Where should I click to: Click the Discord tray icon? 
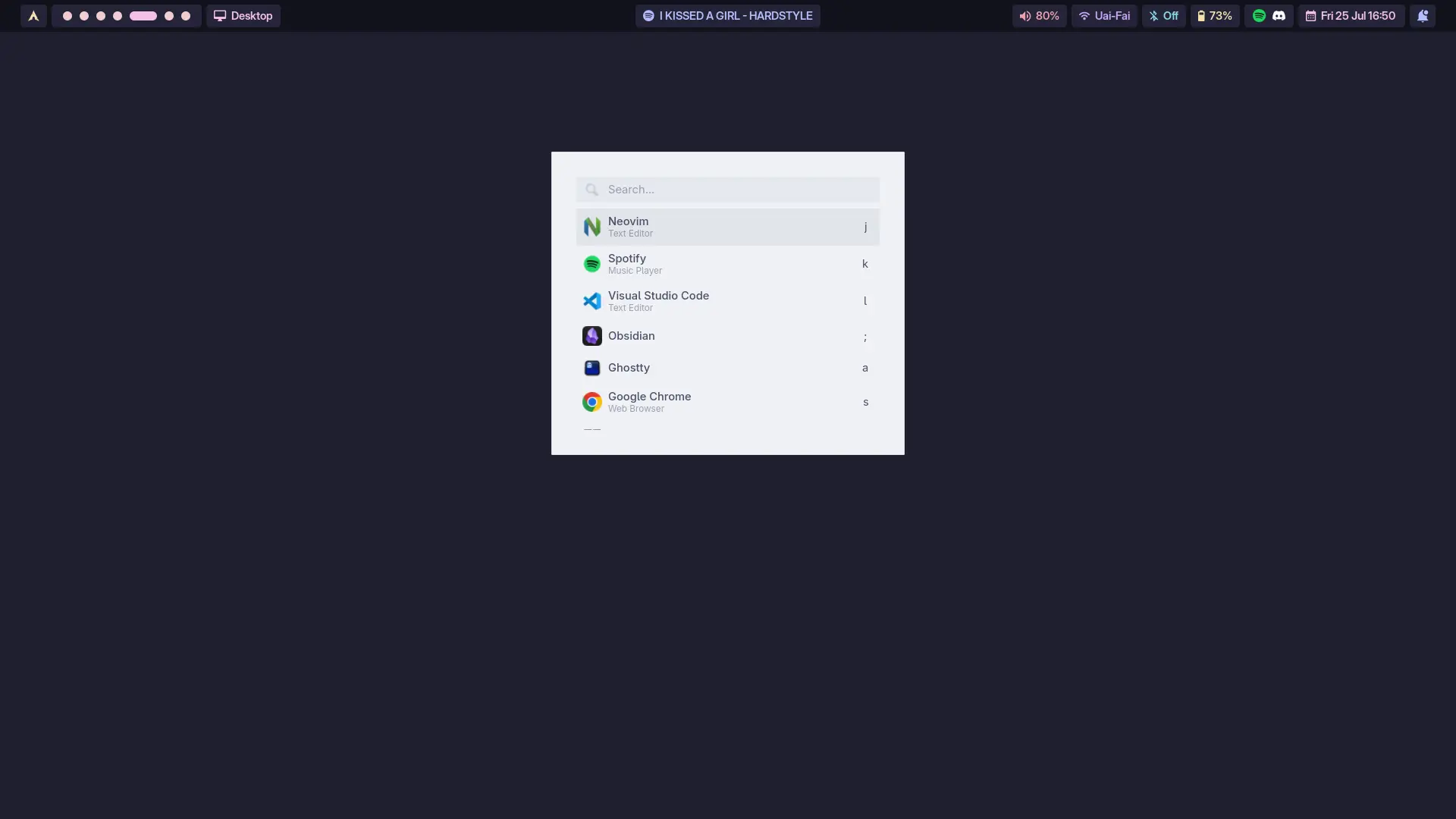click(x=1279, y=16)
